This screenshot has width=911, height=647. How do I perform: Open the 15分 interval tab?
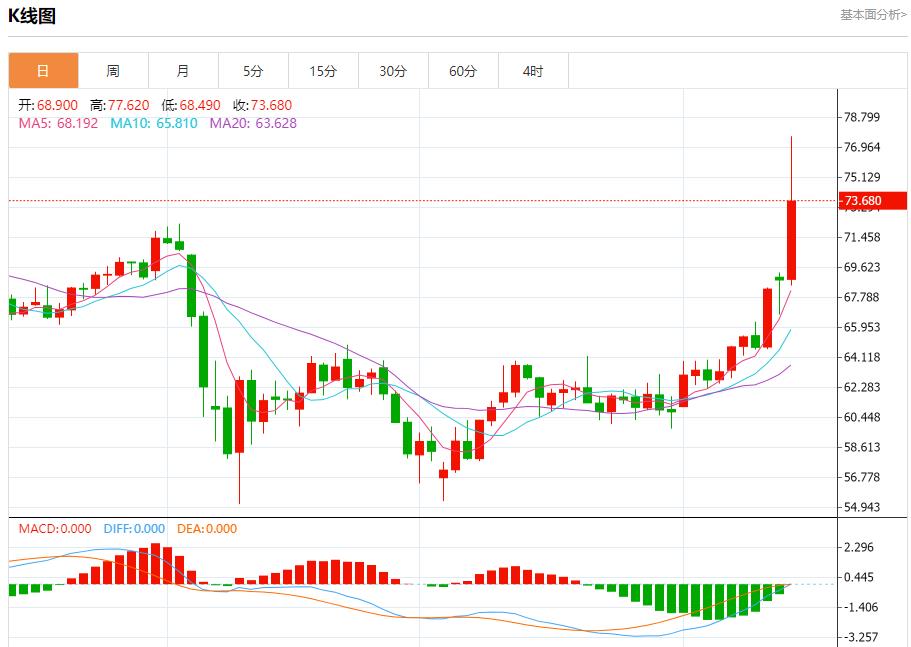(x=323, y=71)
